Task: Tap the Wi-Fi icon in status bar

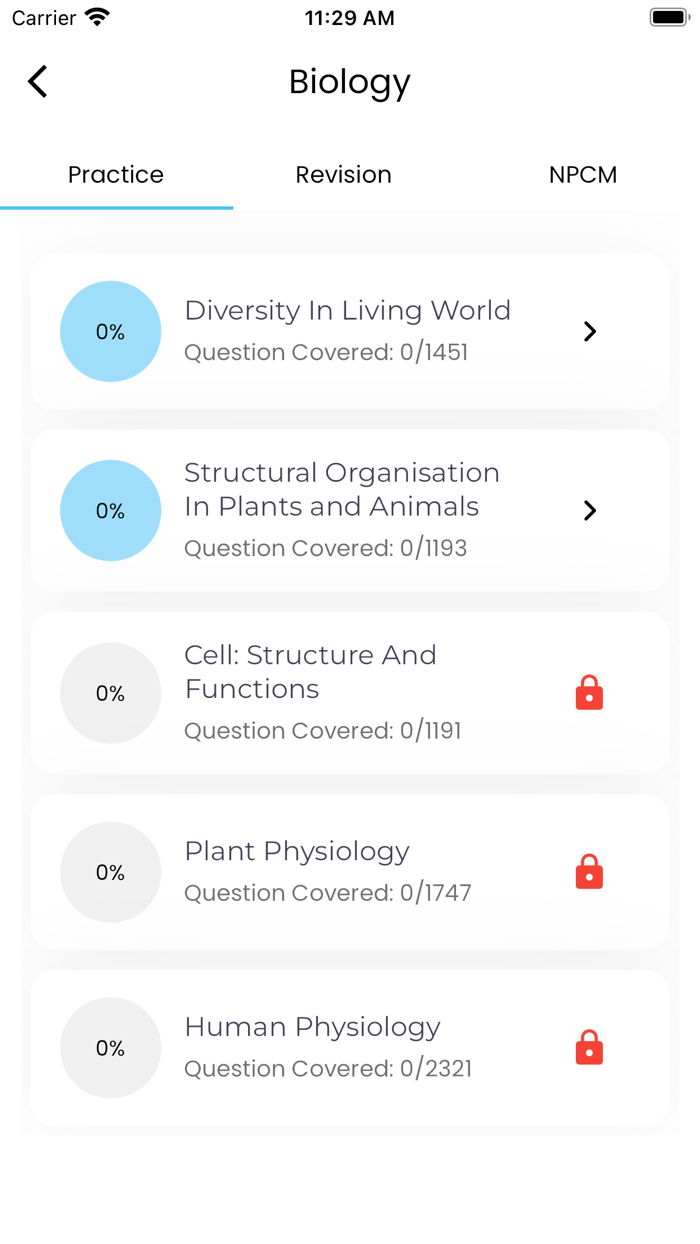Action: point(97,17)
